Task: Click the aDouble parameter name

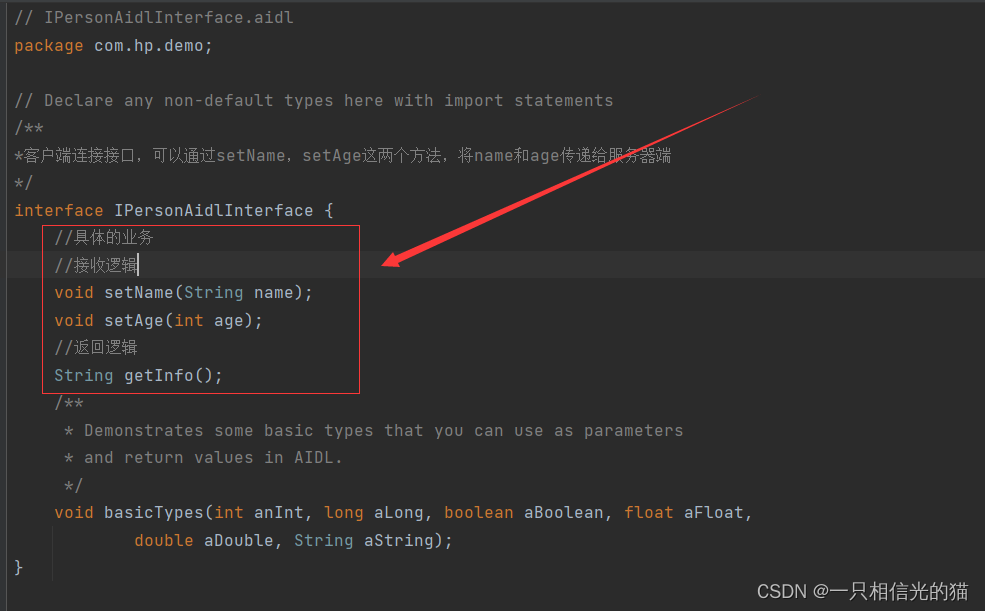Action: click(239, 541)
